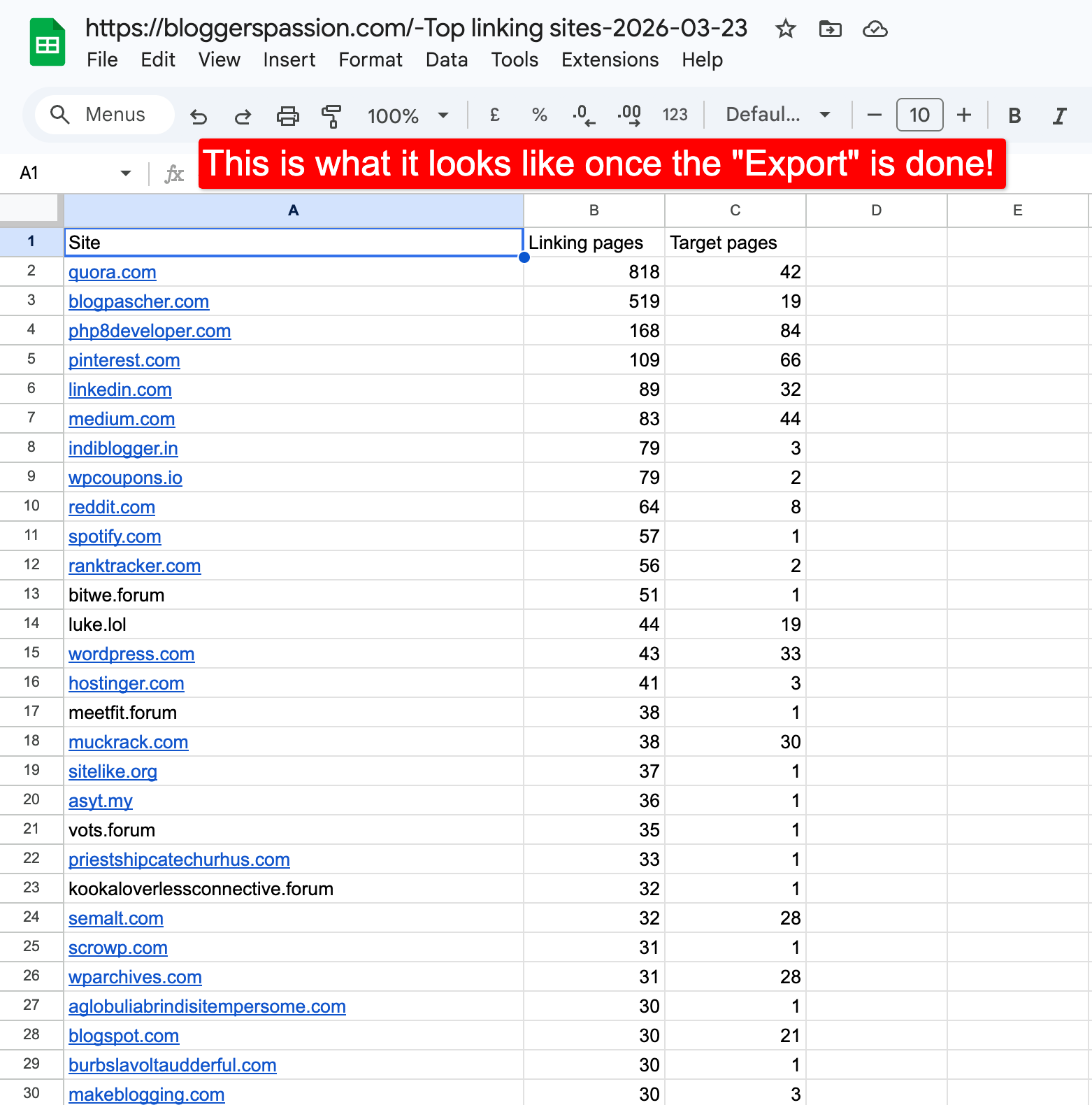The height and width of the screenshot is (1105, 1092).
Task: Expand the A1 name box dropdown
Action: tap(126, 173)
